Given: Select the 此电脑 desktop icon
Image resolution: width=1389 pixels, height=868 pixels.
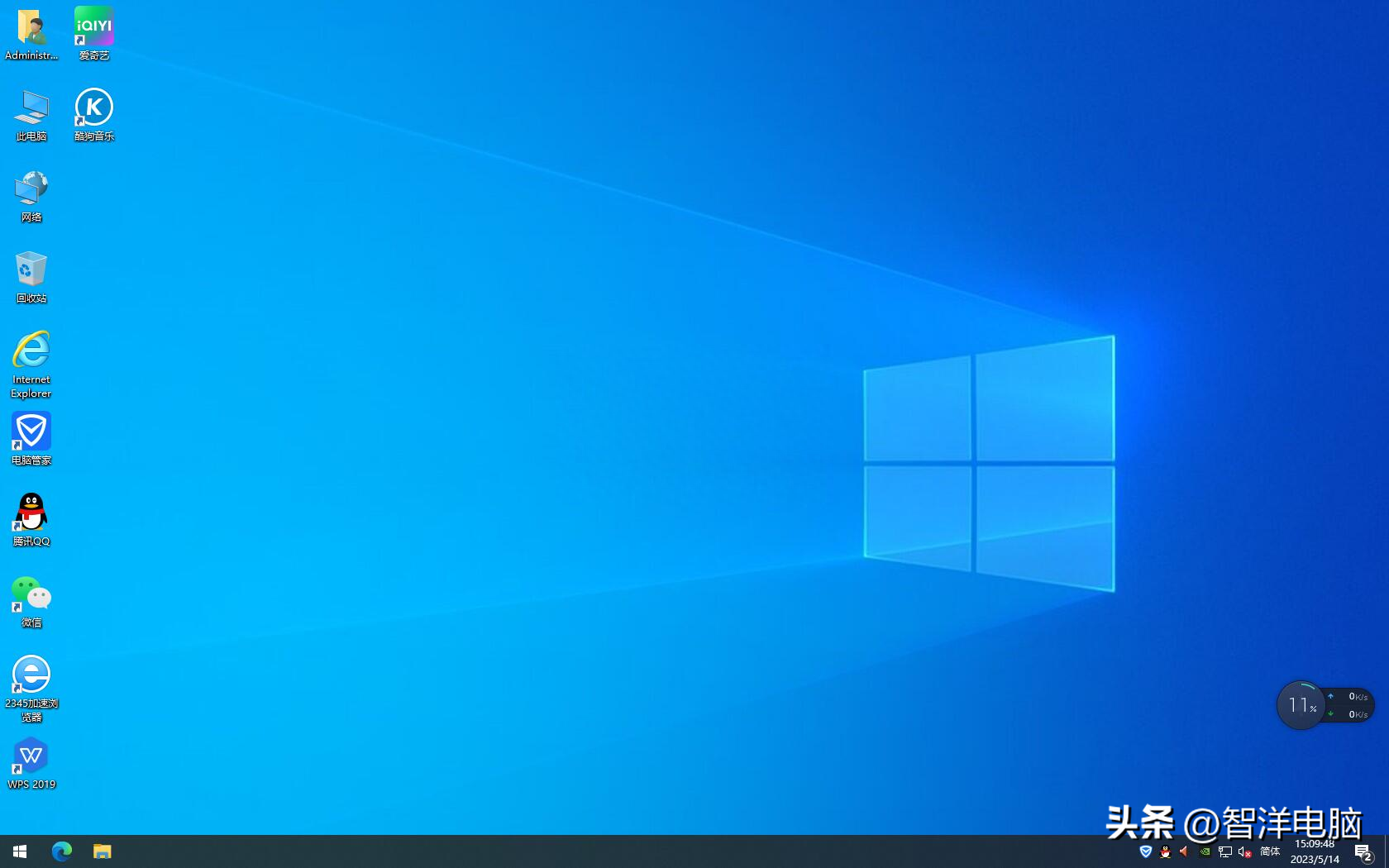Looking at the screenshot, I should click(x=31, y=114).
